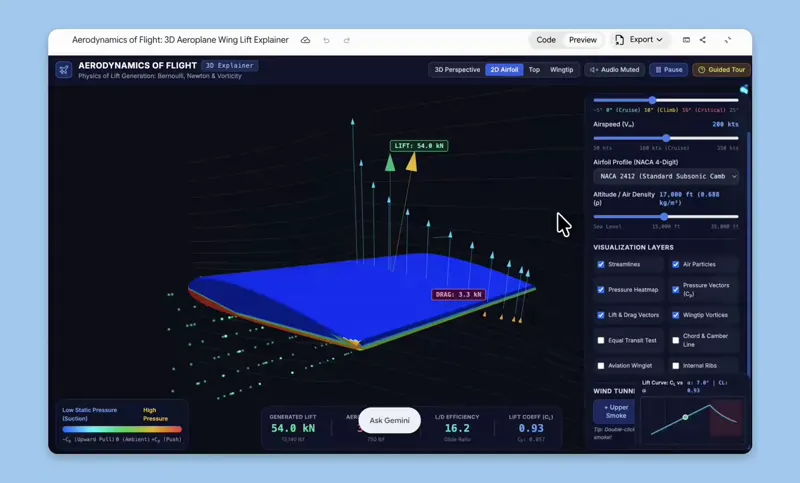The width and height of the screenshot is (800, 483).
Task: Toggle the Wingtip Vortices checkbox
Action: coord(676,315)
